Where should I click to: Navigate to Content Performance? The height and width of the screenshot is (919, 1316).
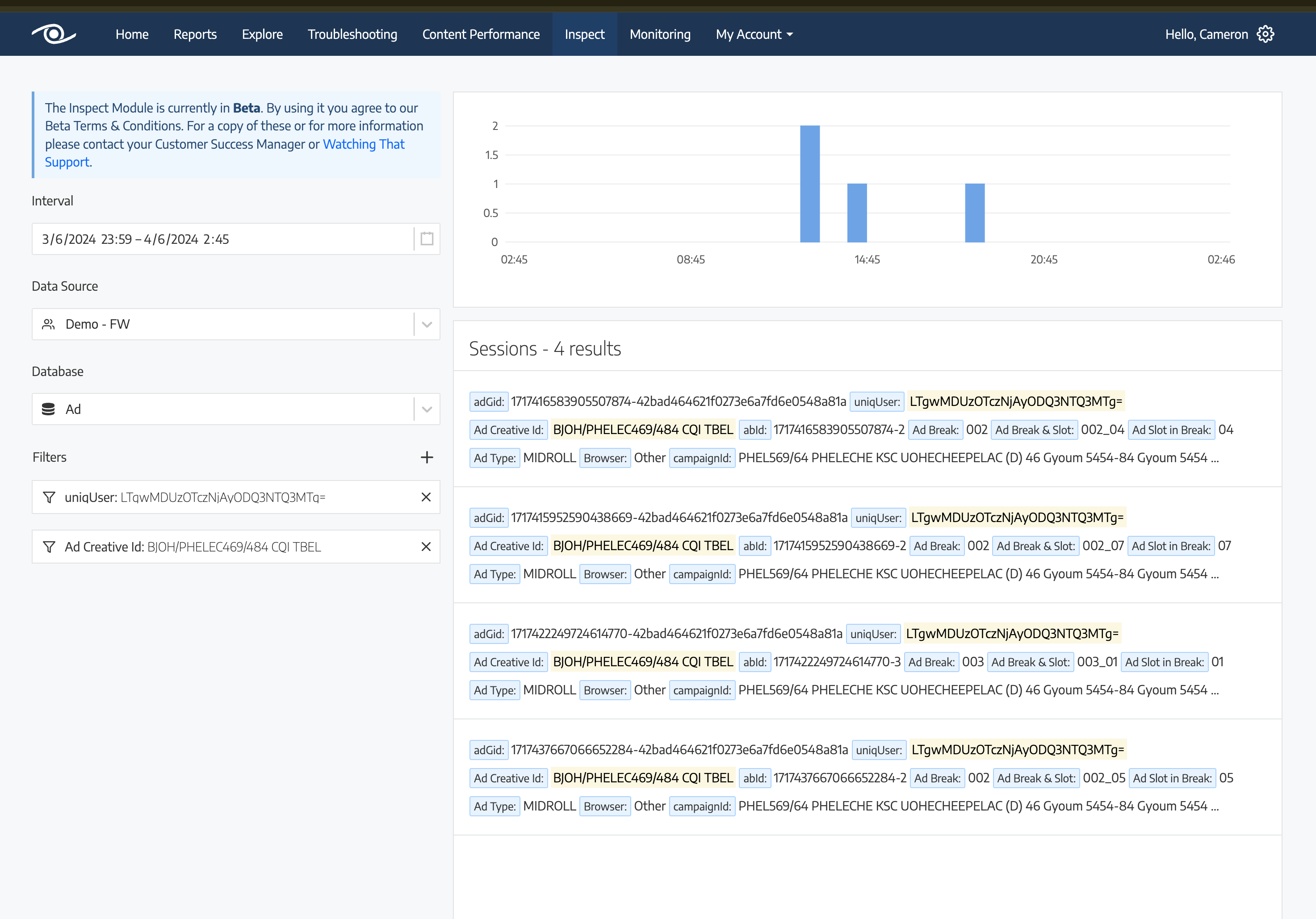[481, 34]
